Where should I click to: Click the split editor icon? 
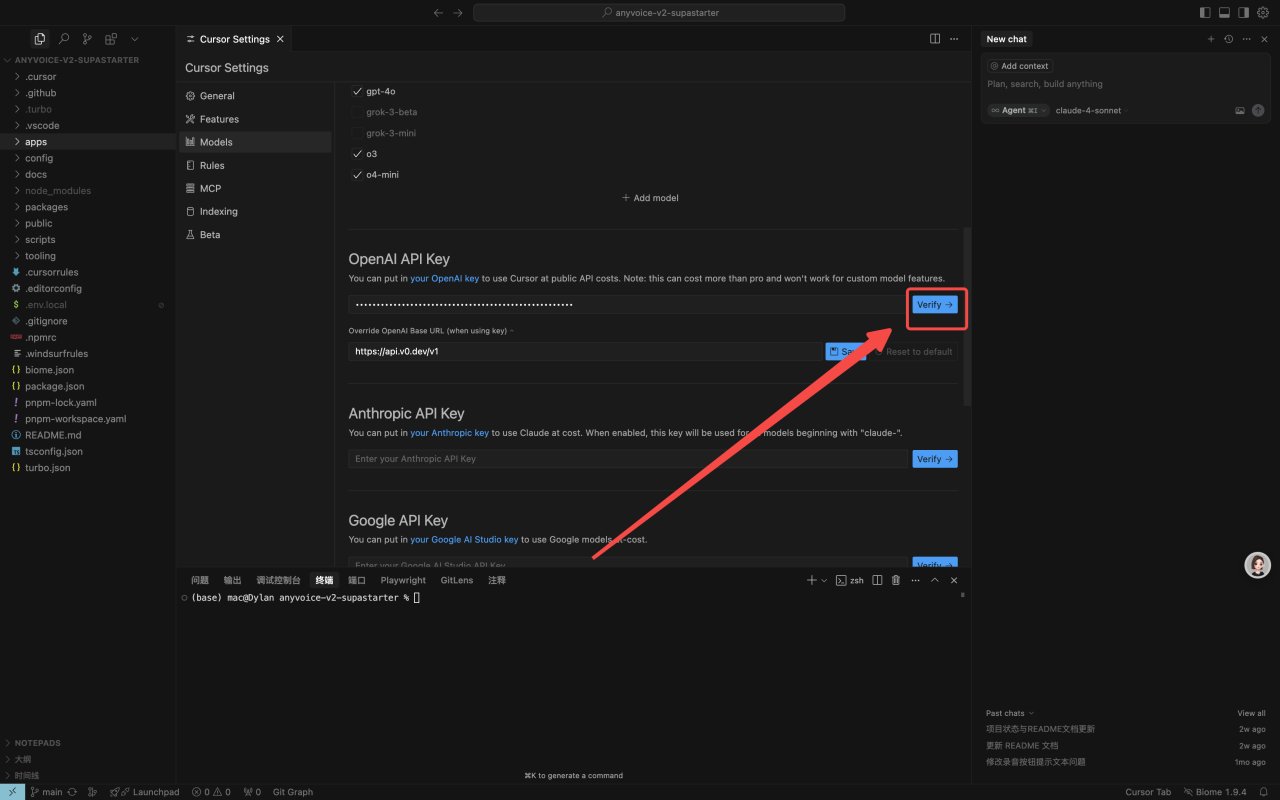point(935,39)
